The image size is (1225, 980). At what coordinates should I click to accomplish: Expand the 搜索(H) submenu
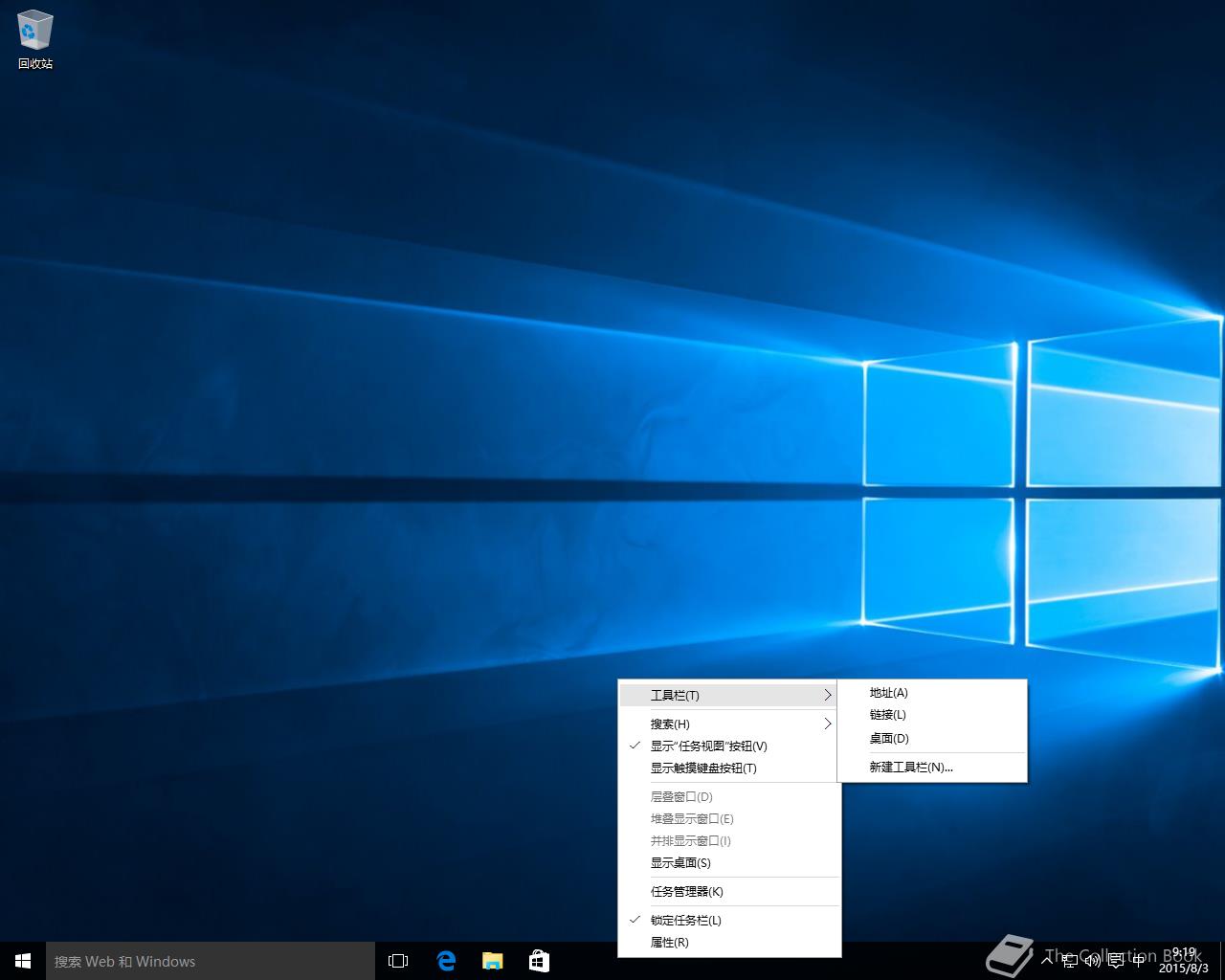click(728, 724)
